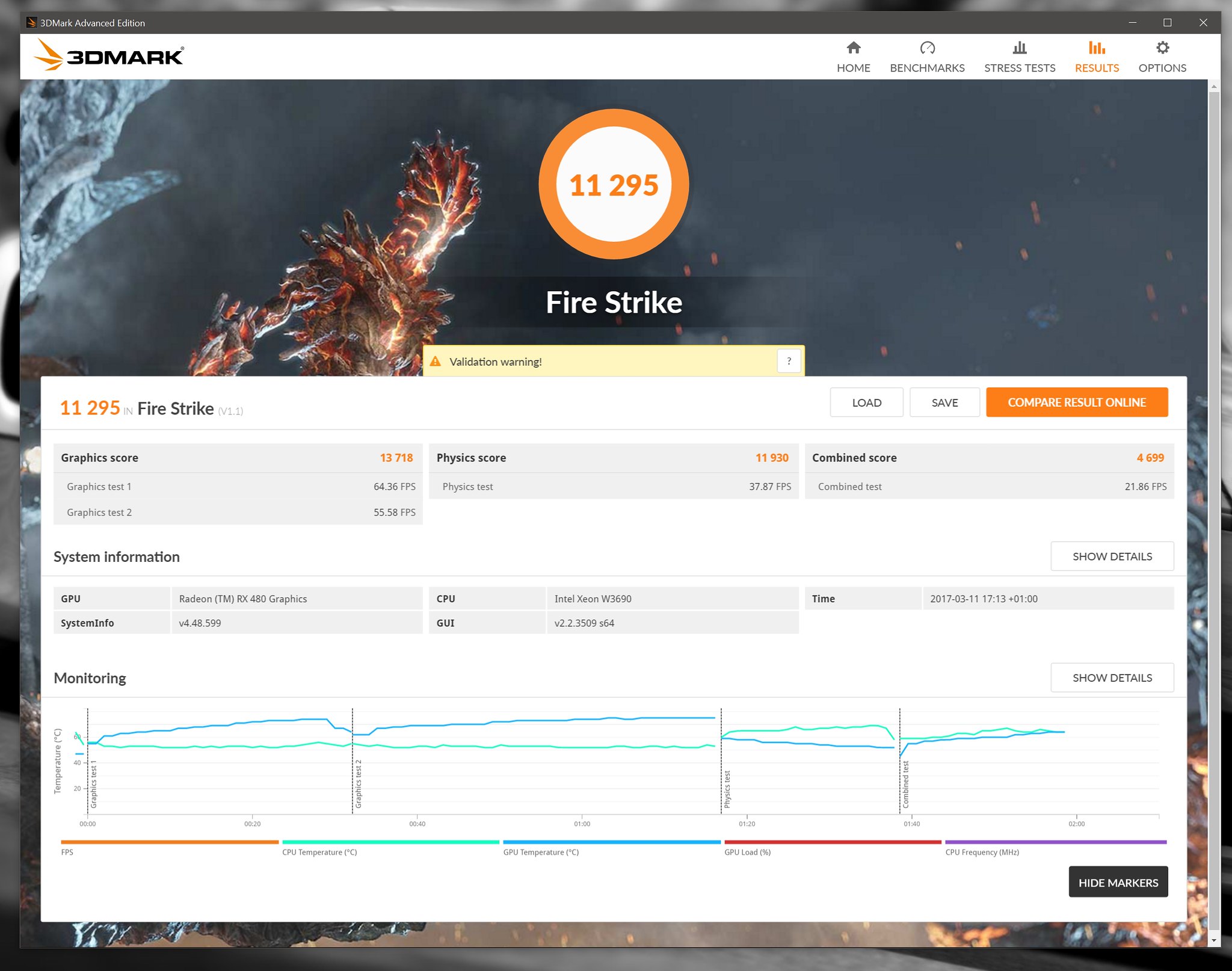
Task: Click the Monitoring heading
Action: (x=90, y=678)
